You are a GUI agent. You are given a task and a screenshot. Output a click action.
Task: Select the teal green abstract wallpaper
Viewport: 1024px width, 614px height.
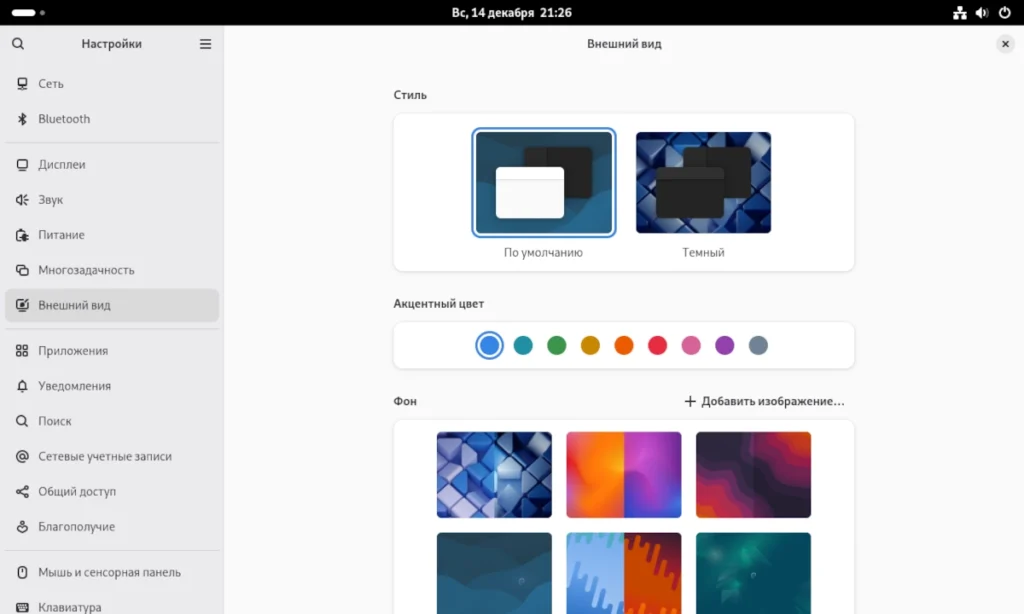coord(754,574)
